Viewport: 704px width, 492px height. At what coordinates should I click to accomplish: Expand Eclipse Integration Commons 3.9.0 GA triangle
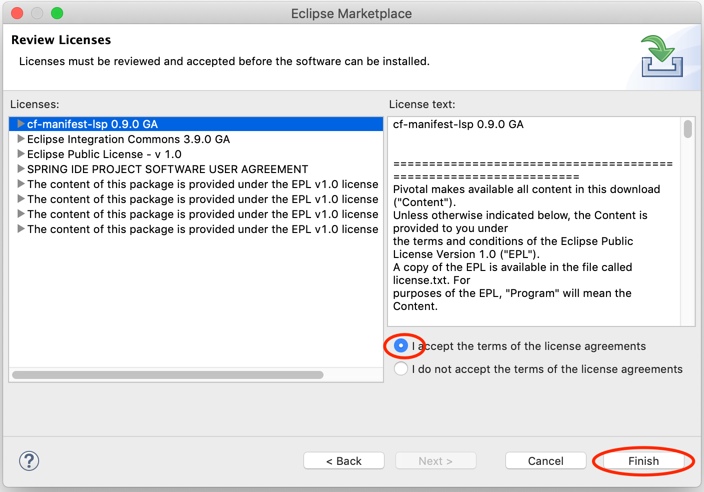point(20,139)
